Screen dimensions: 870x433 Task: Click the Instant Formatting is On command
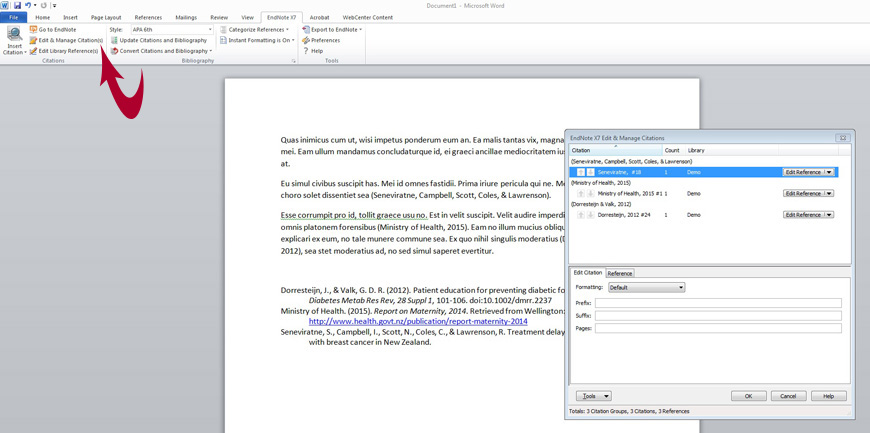point(257,40)
